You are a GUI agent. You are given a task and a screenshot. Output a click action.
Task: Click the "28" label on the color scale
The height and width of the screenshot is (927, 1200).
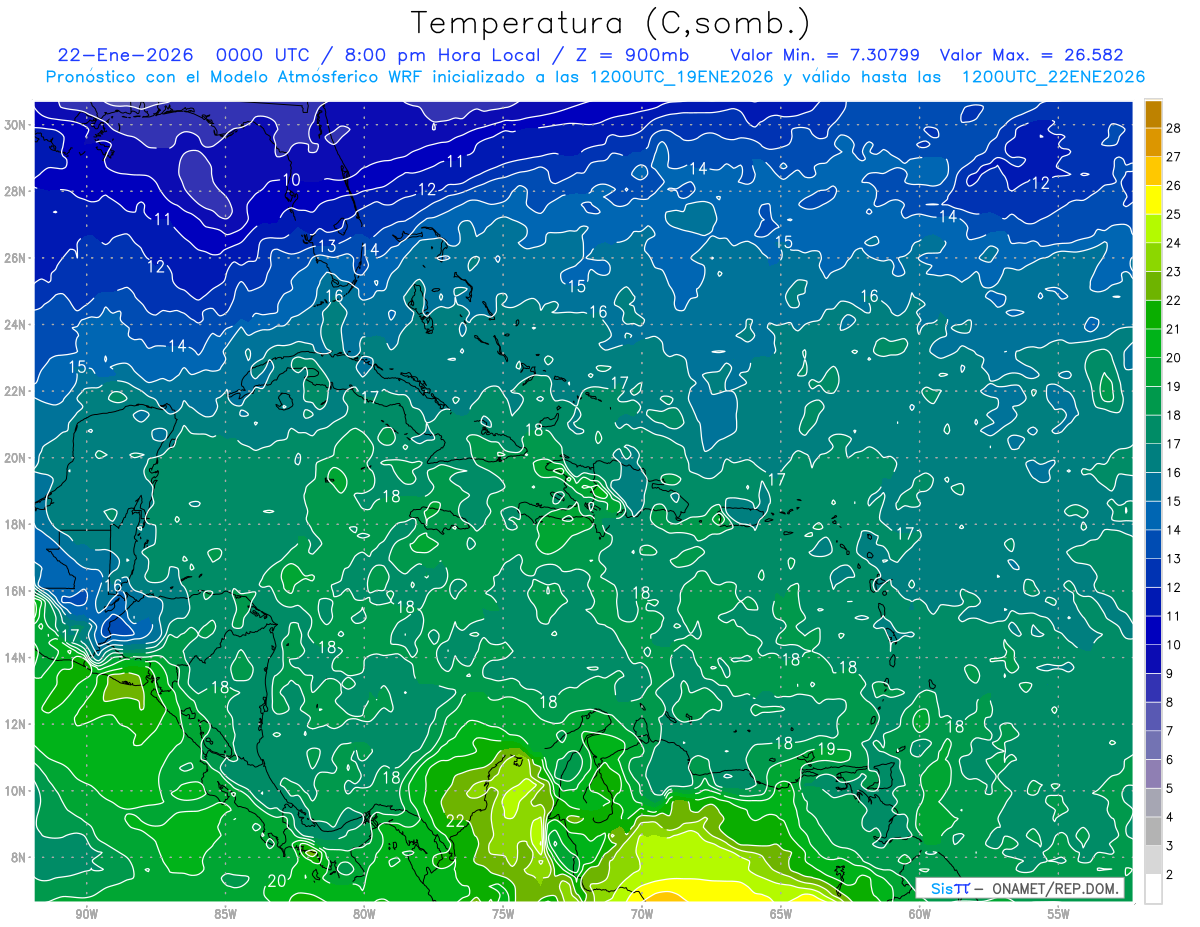tap(1174, 128)
